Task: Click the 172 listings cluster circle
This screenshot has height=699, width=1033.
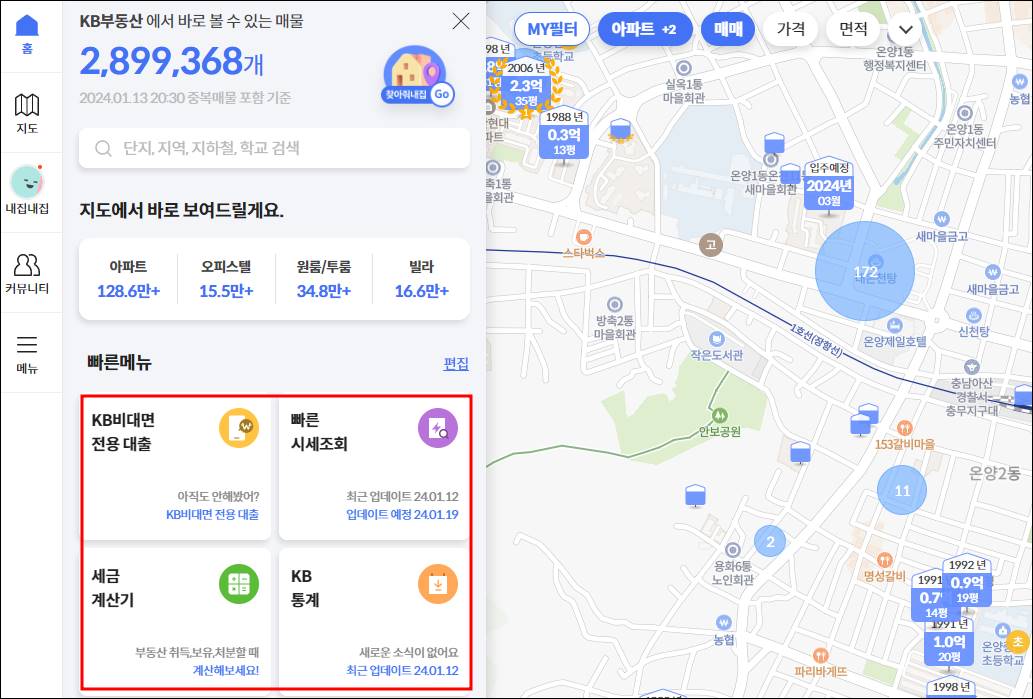Action: [865, 271]
